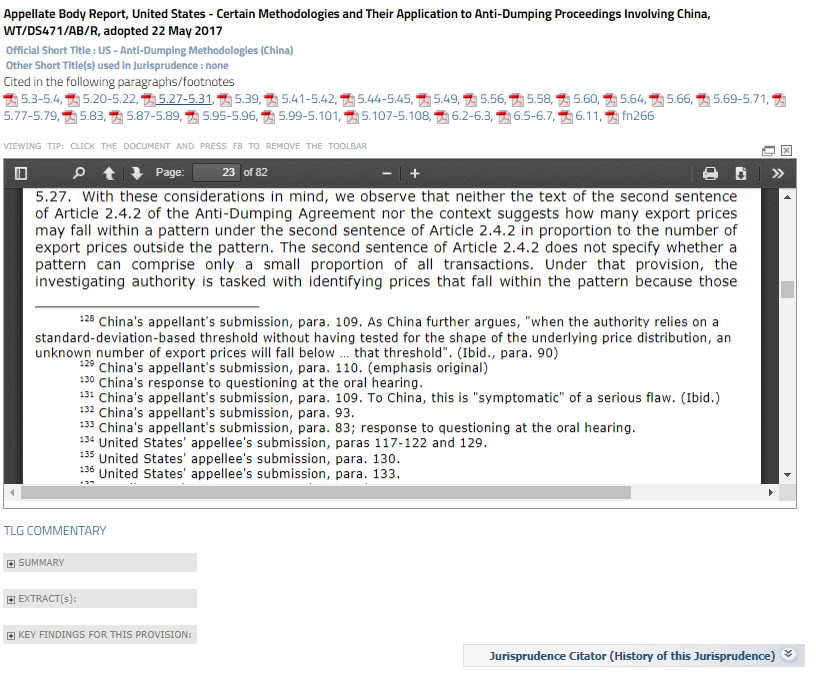Image resolution: width=816 pixels, height=688 pixels.
Task: Click the horizontal scrollbar right arrow
Action: click(x=771, y=492)
